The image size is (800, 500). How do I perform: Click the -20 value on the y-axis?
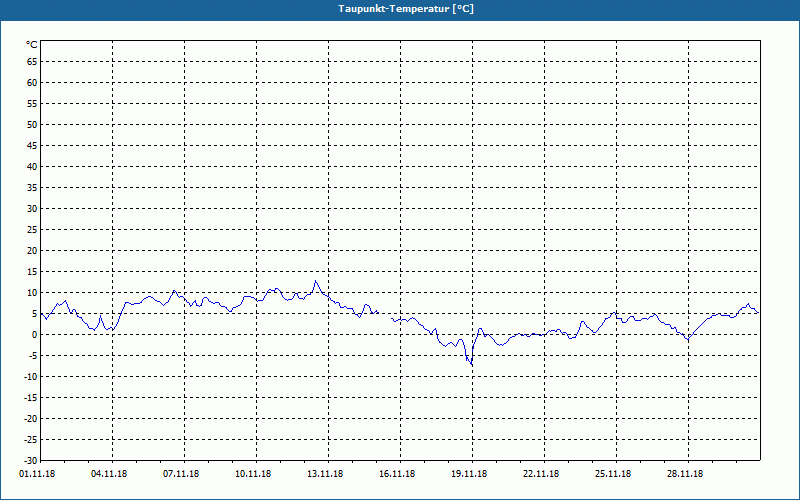click(x=31, y=419)
